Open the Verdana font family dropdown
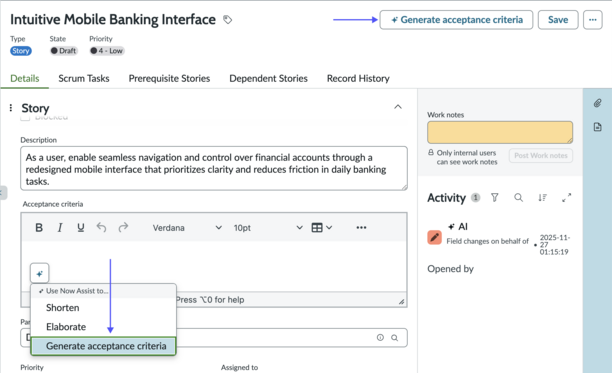Image resolution: width=612 pixels, height=373 pixels. tap(187, 227)
